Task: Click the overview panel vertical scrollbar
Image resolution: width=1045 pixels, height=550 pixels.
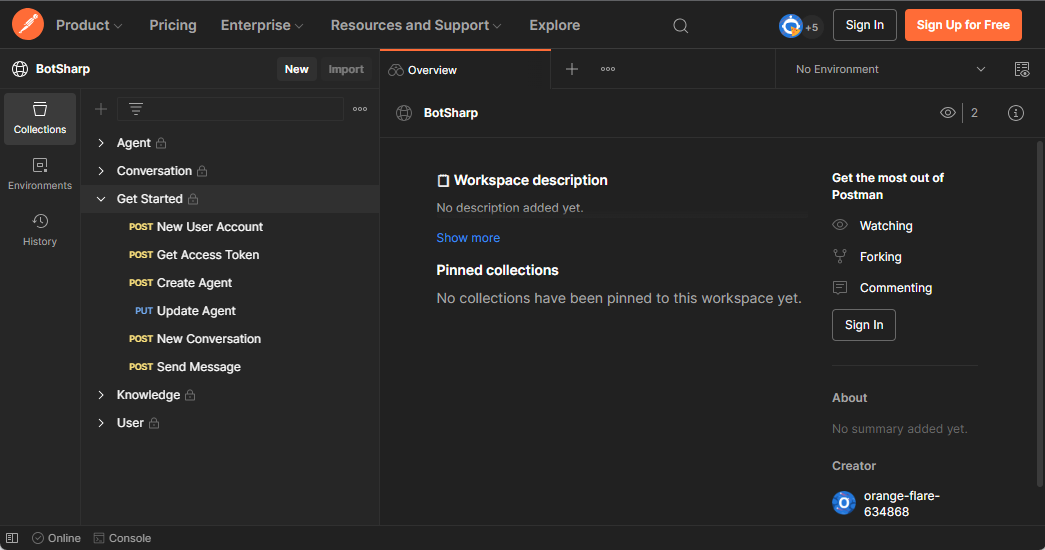Action: (x=1040, y=313)
